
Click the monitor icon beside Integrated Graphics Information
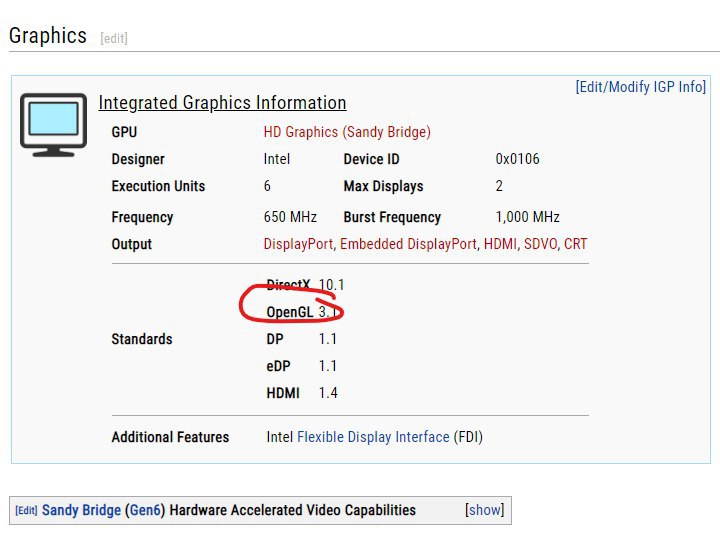click(x=53, y=125)
